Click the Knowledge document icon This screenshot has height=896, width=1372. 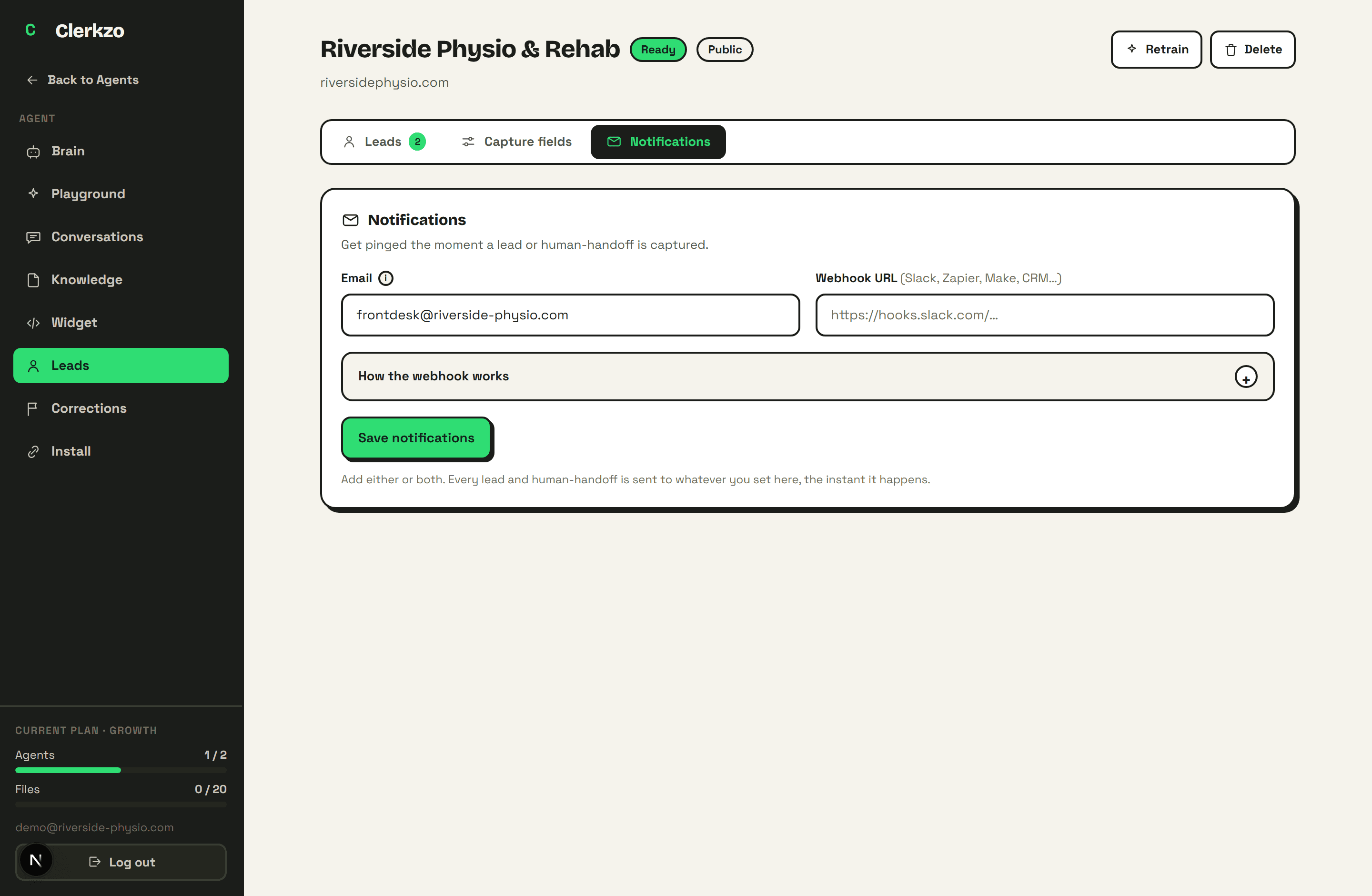33,280
